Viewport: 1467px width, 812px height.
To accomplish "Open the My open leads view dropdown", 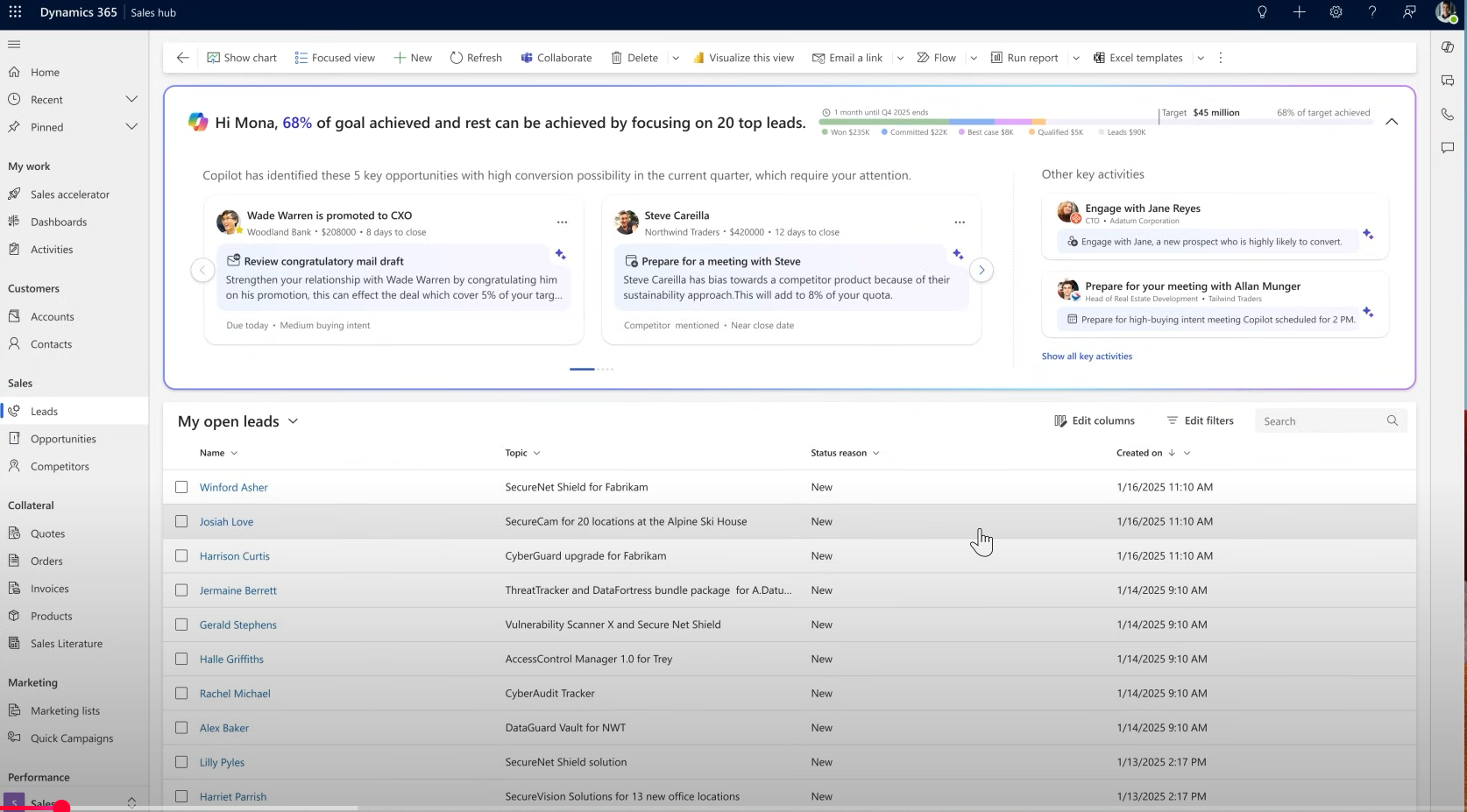I will pos(293,421).
